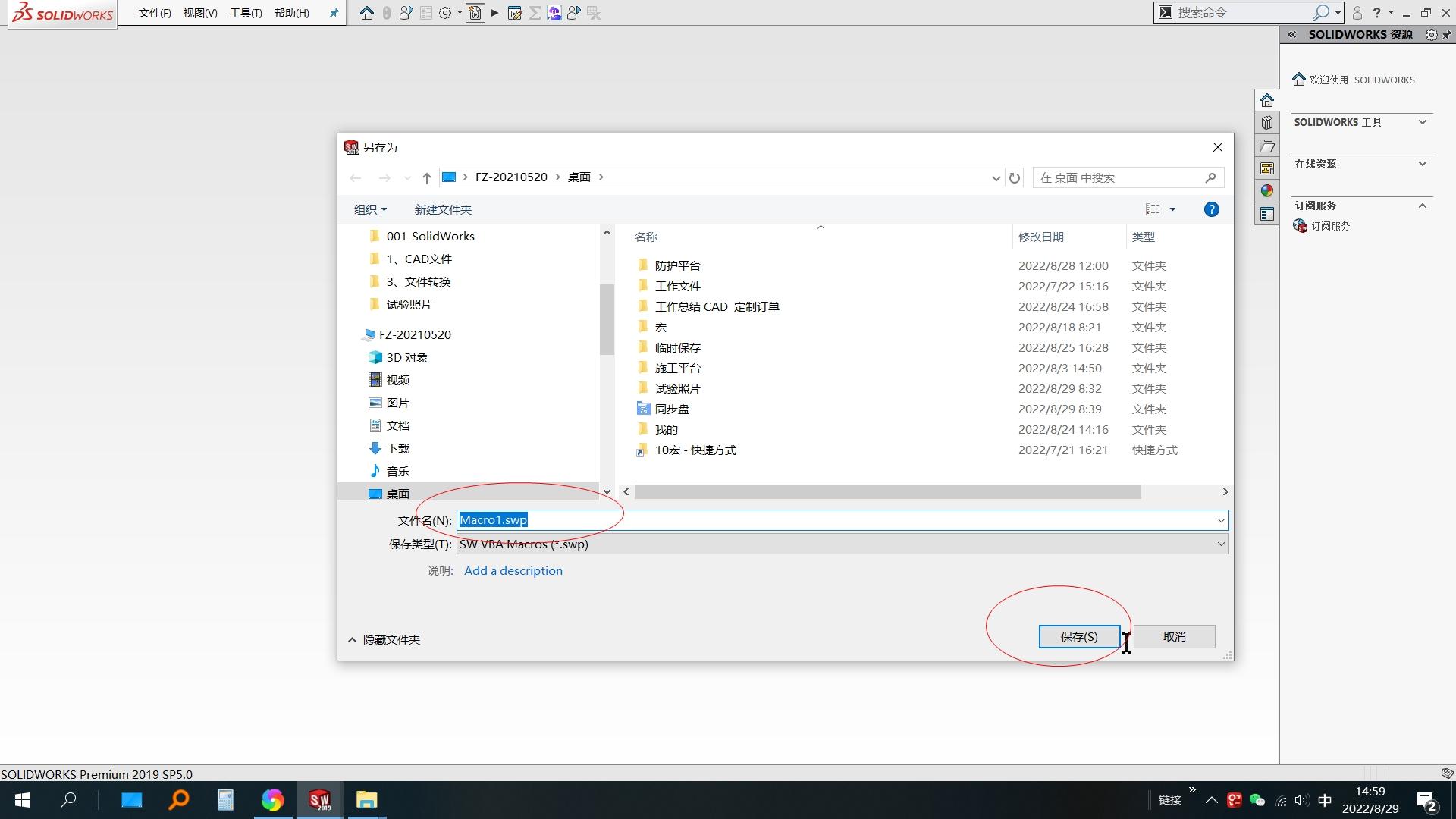
Task: Open File Explorer tab in task pane
Action: point(1267,146)
